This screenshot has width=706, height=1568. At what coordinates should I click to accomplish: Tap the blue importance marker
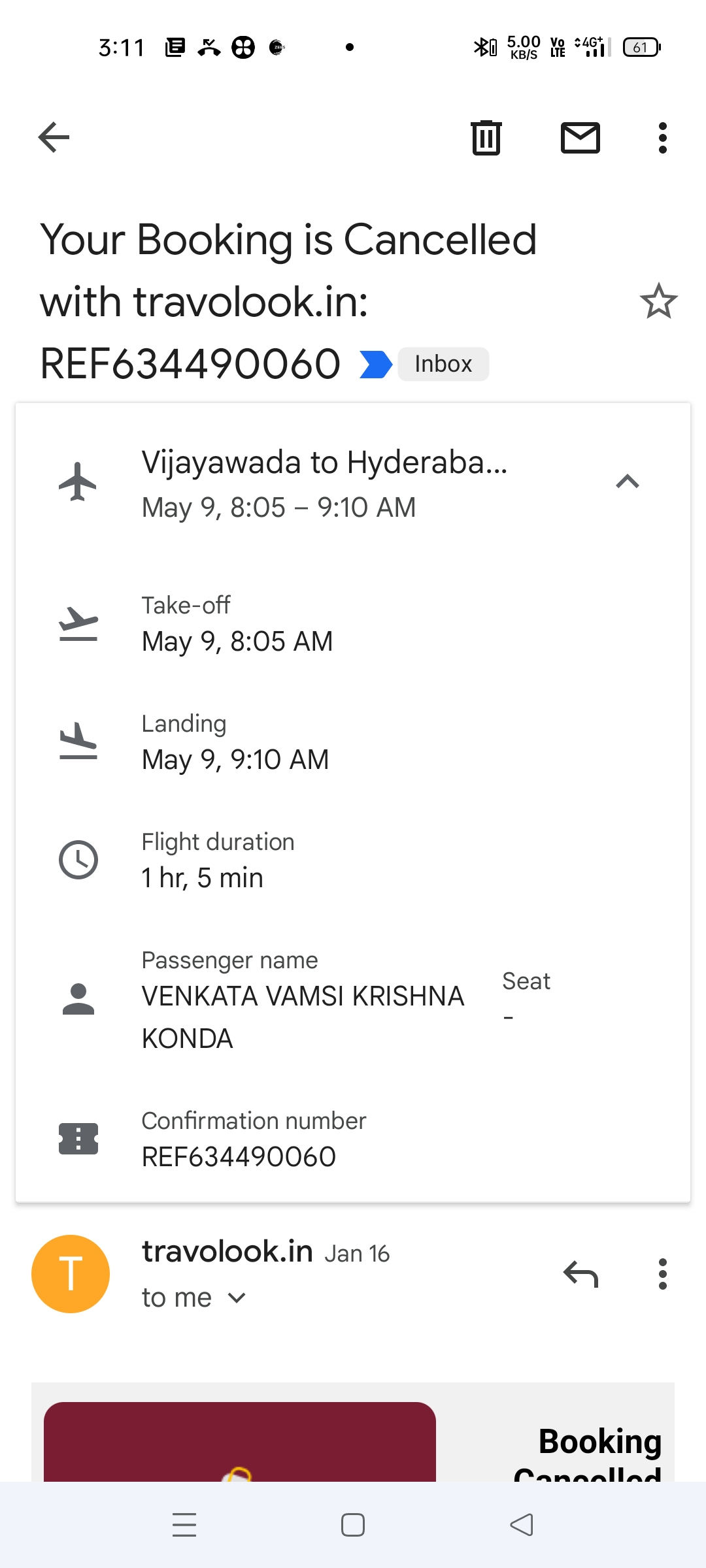pos(376,364)
